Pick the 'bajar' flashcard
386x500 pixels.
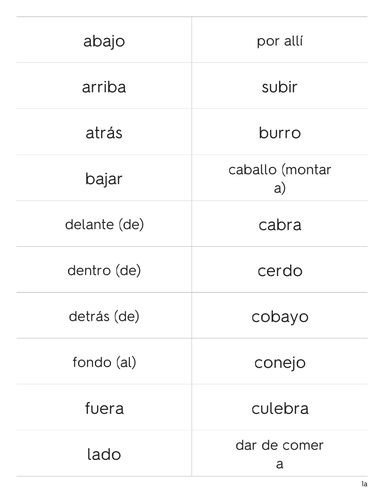[x=104, y=178]
